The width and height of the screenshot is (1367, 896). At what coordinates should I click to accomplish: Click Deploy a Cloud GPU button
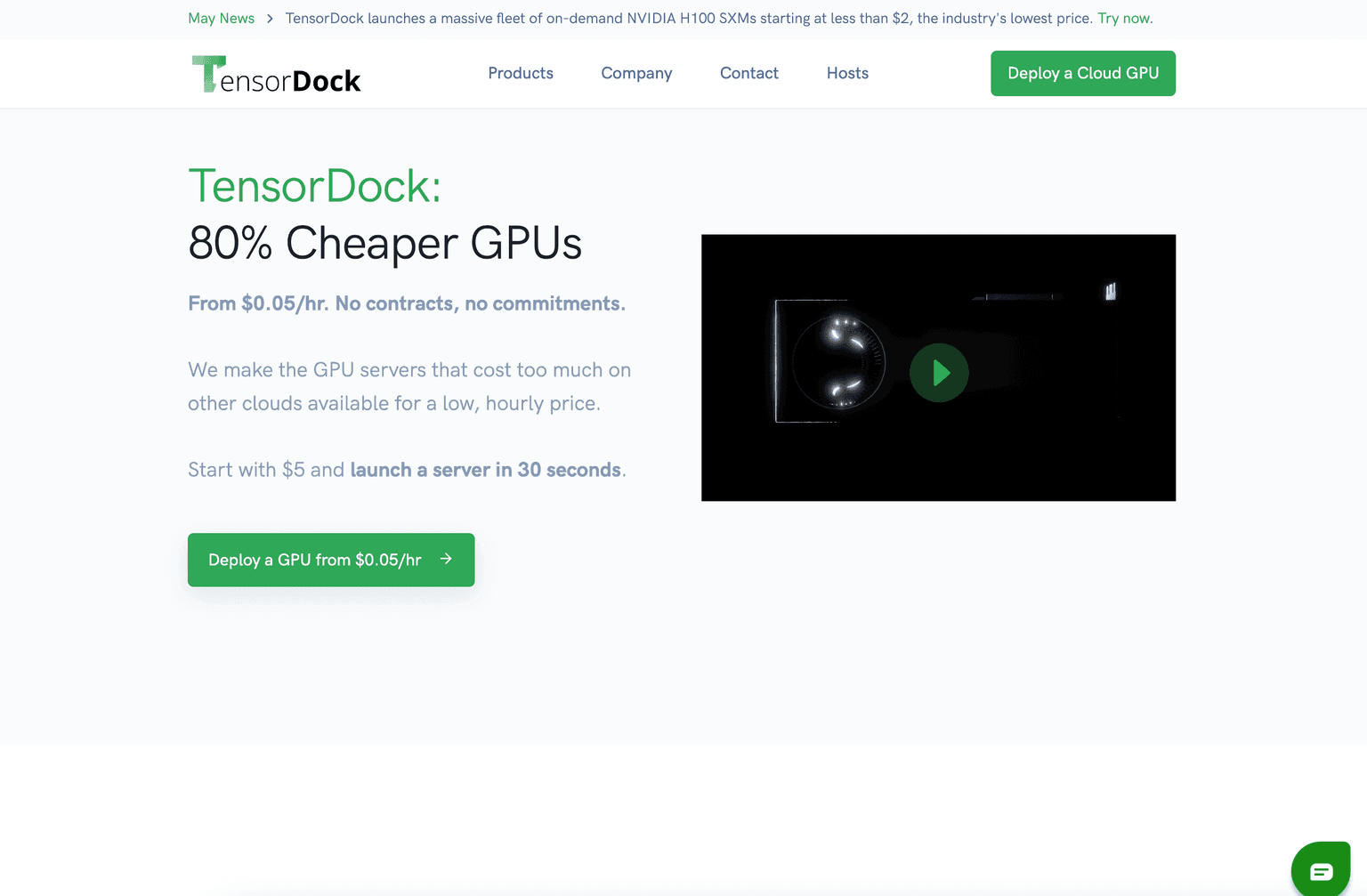[1083, 73]
